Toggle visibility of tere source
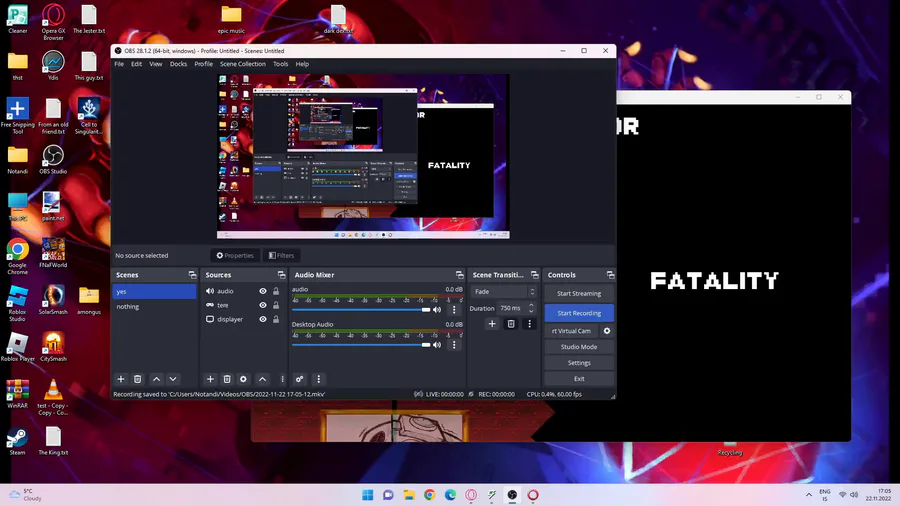This screenshot has width=900, height=506. click(263, 305)
